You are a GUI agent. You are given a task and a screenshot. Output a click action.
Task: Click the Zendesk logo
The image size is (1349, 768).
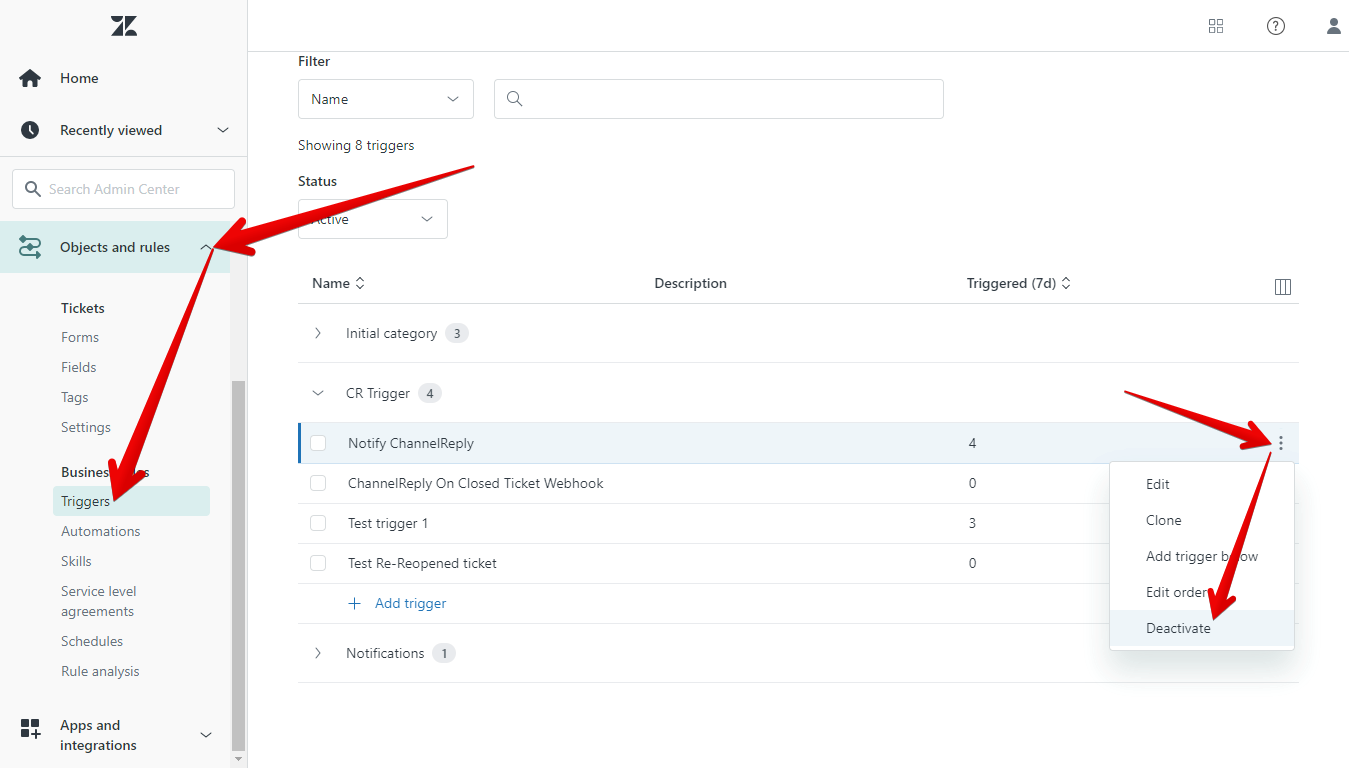click(124, 26)
